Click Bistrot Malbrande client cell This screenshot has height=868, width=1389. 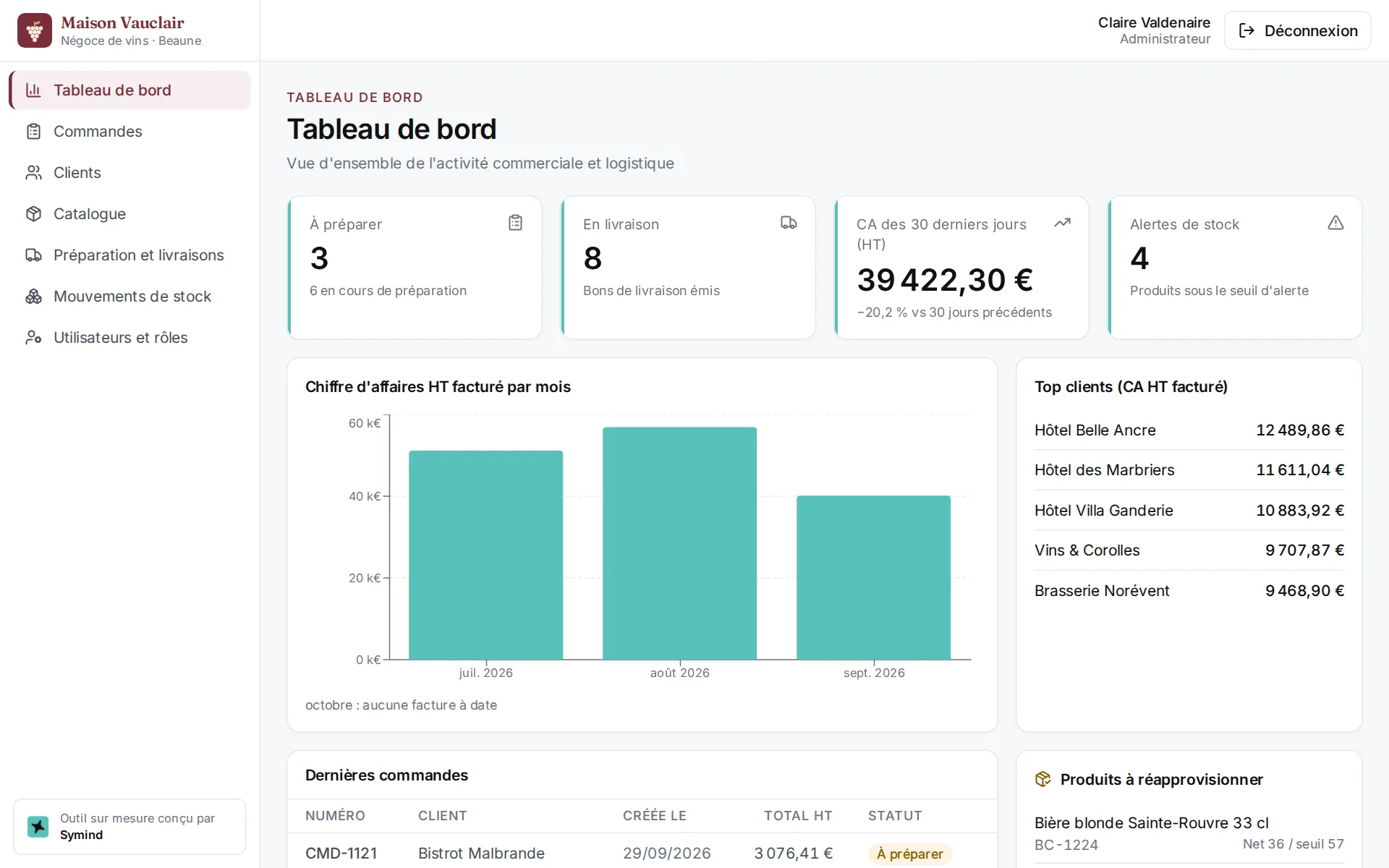coord(481,854)
